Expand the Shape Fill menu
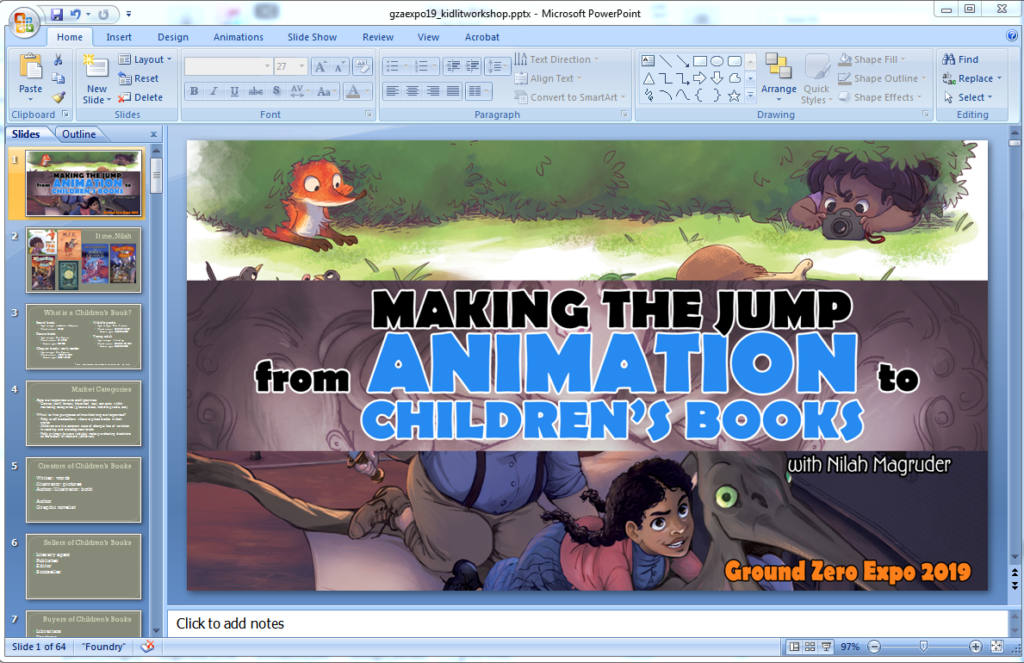The height and width of the screenshot is (663, 1024). (x=872, y=59)
